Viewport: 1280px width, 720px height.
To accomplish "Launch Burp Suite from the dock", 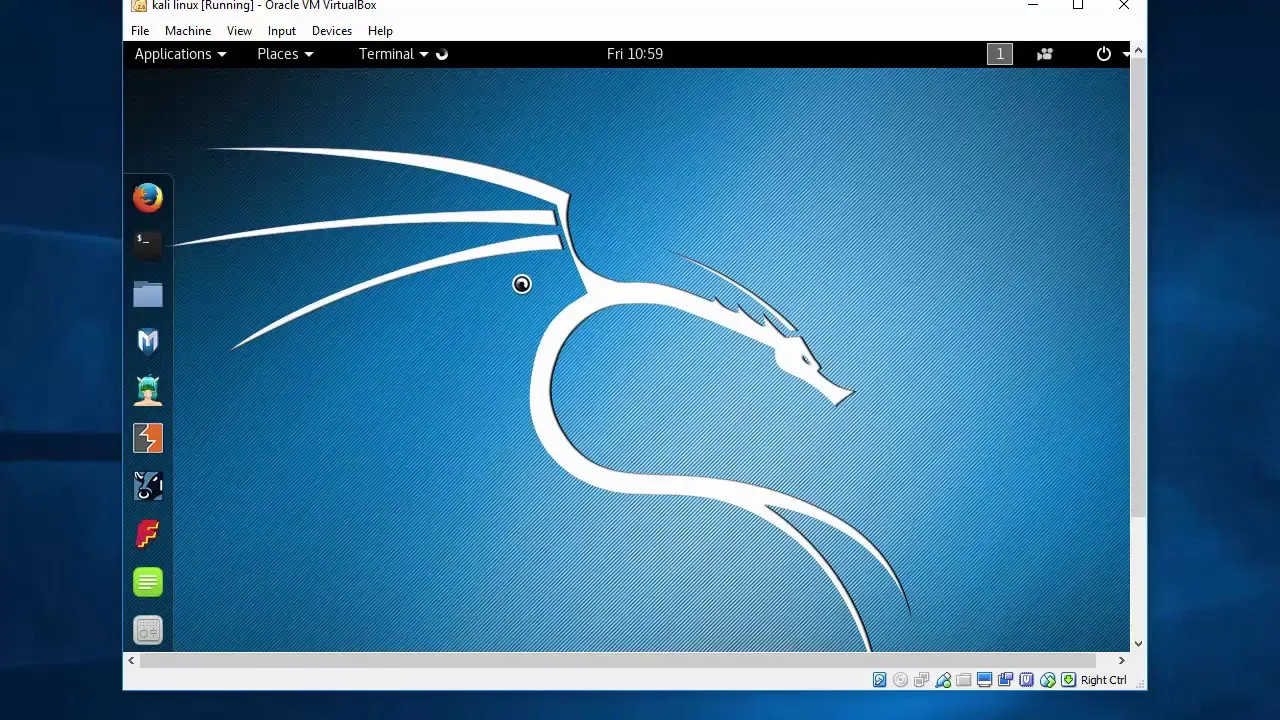I will (x=148, y=438).
